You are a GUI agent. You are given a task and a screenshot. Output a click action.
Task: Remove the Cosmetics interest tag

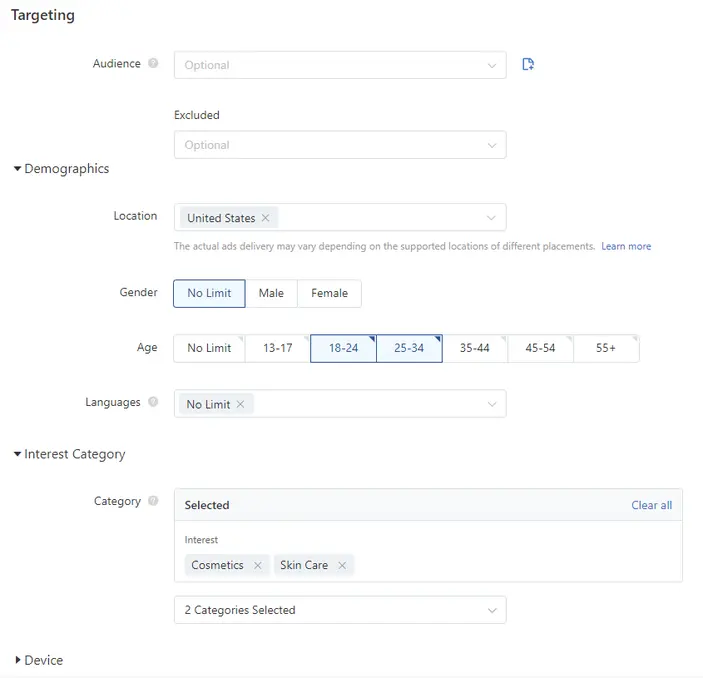click(257, 566)
